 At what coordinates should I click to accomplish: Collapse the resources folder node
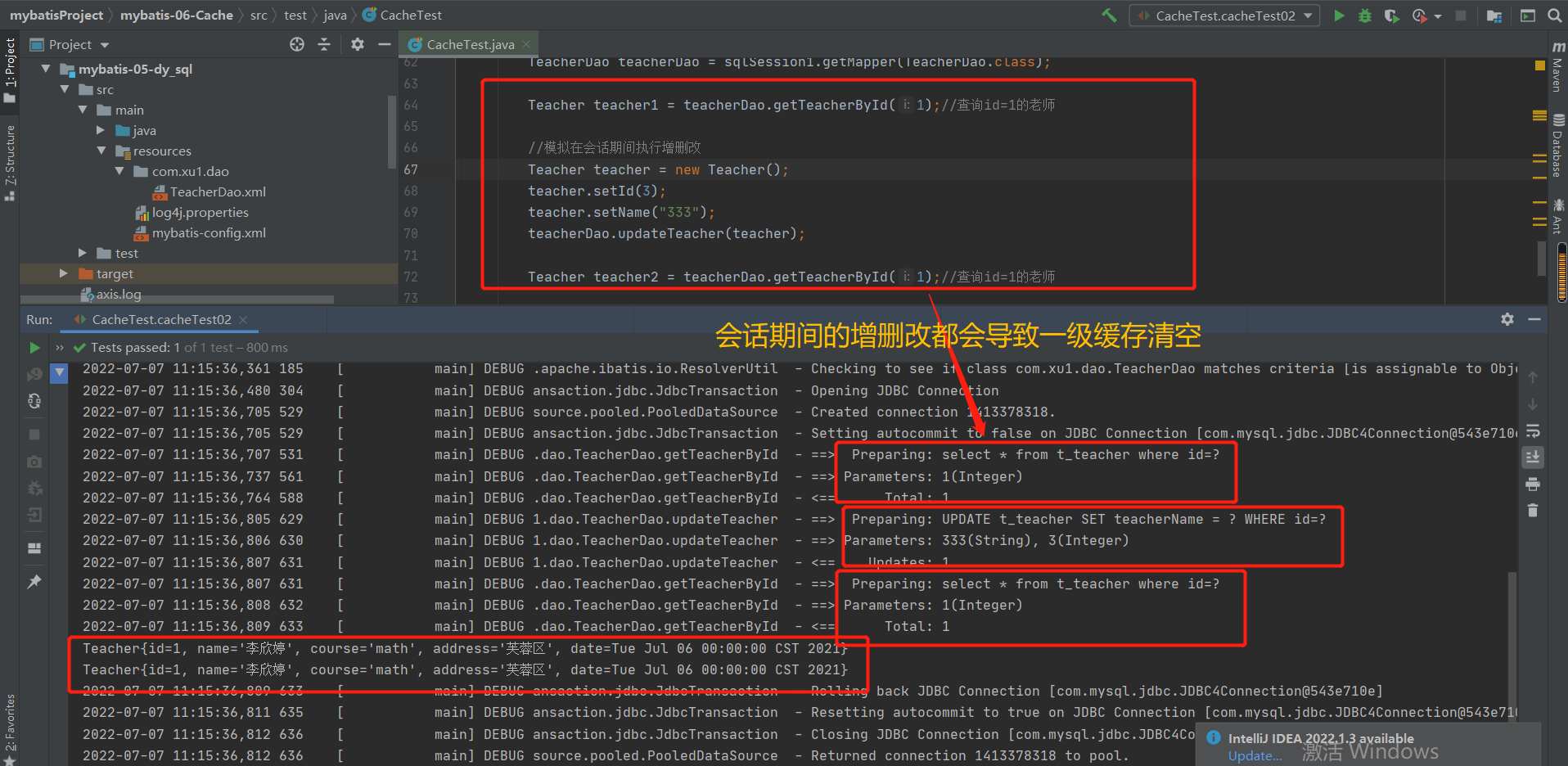(x=101, y=151)
